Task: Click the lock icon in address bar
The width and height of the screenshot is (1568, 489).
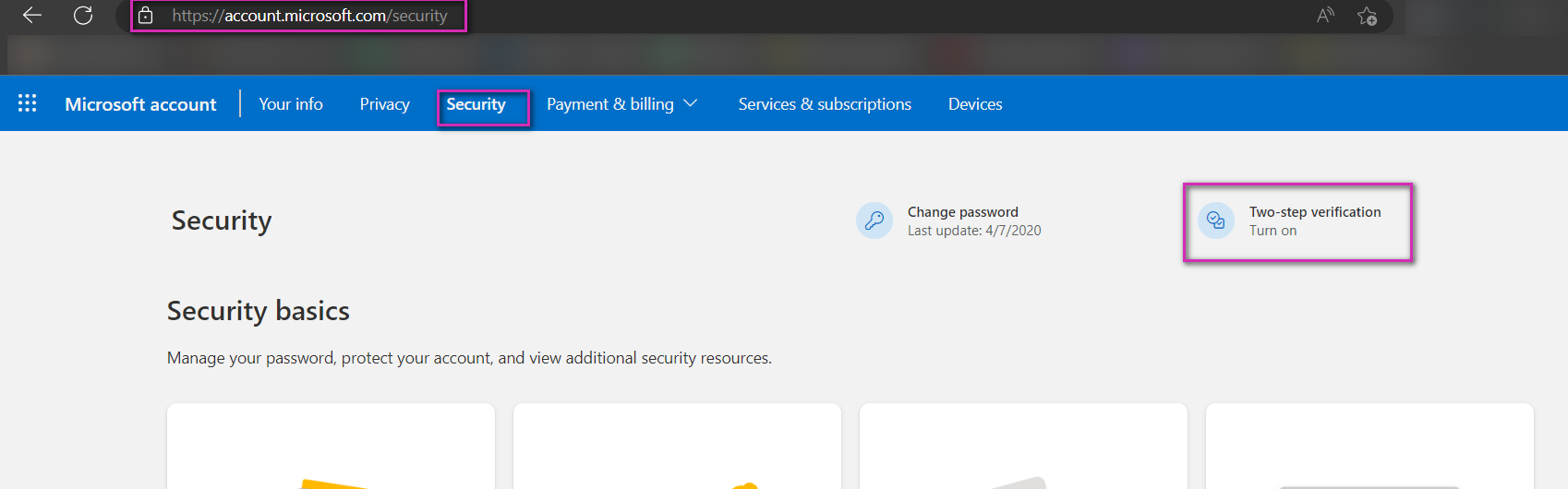Action: point(145,15)
